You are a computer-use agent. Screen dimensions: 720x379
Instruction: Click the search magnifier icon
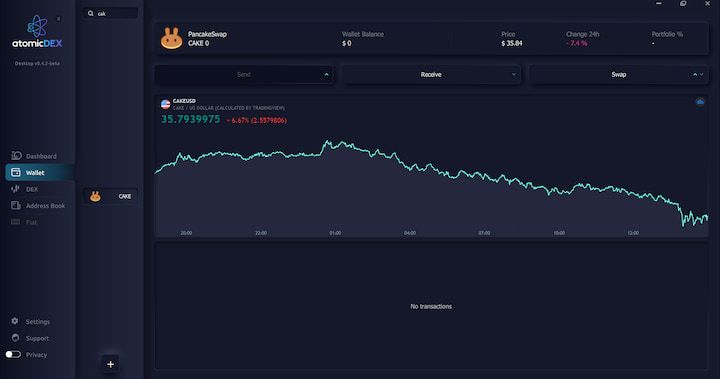90,13
